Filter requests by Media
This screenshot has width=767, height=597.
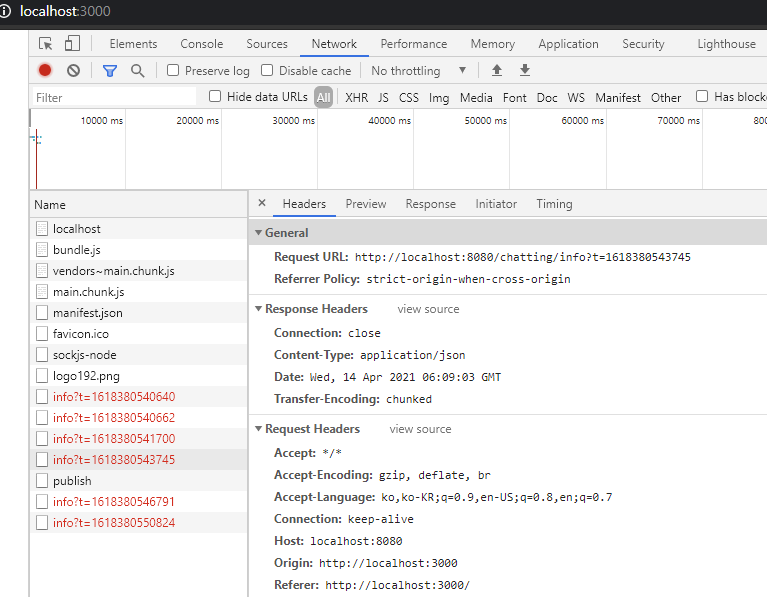[x=476, y=98]
